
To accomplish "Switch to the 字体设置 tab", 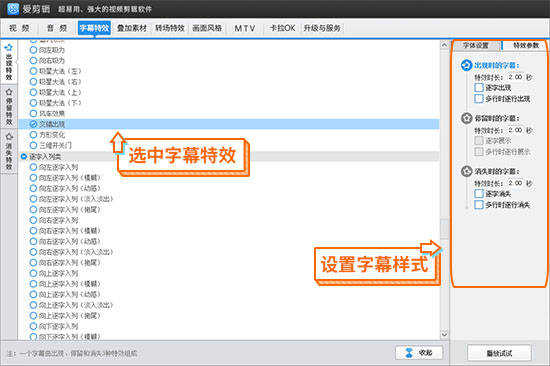I will point(476,46).
